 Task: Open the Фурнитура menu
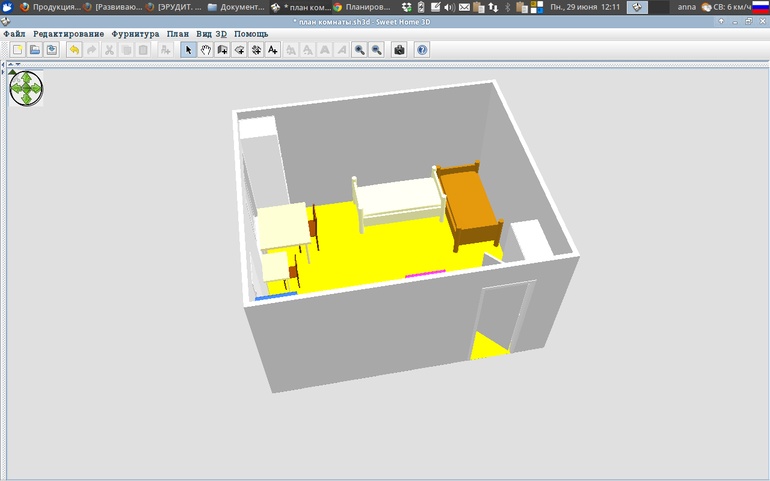click(135, 34)
